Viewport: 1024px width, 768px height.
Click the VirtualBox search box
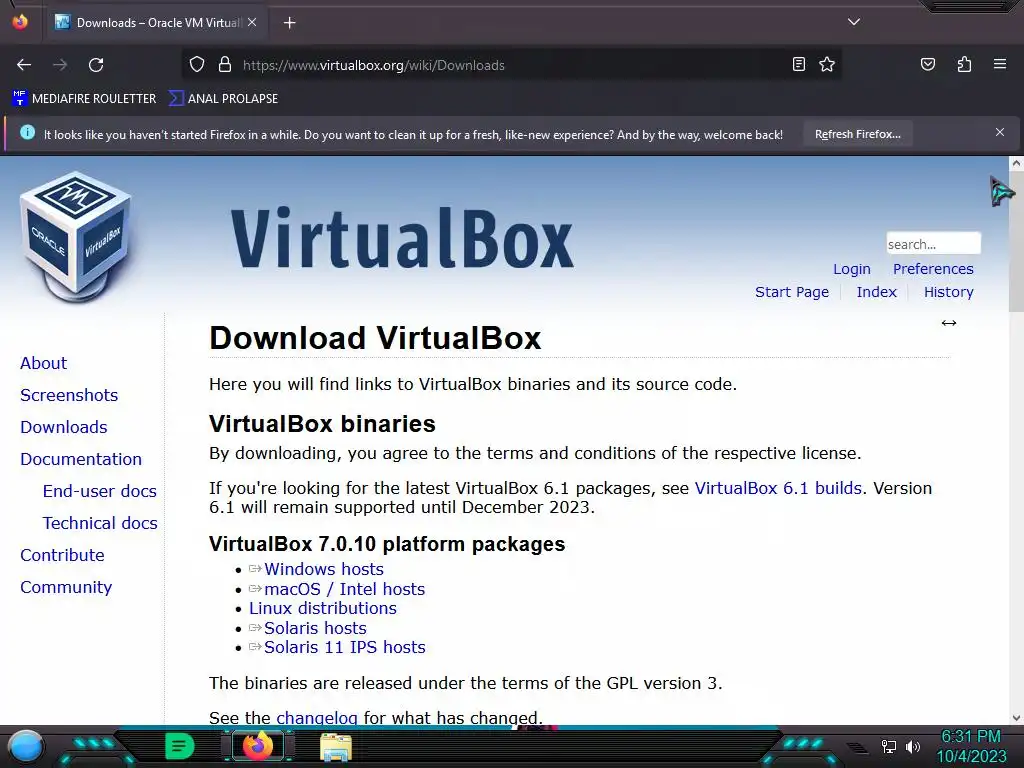[x=933, y=244]
